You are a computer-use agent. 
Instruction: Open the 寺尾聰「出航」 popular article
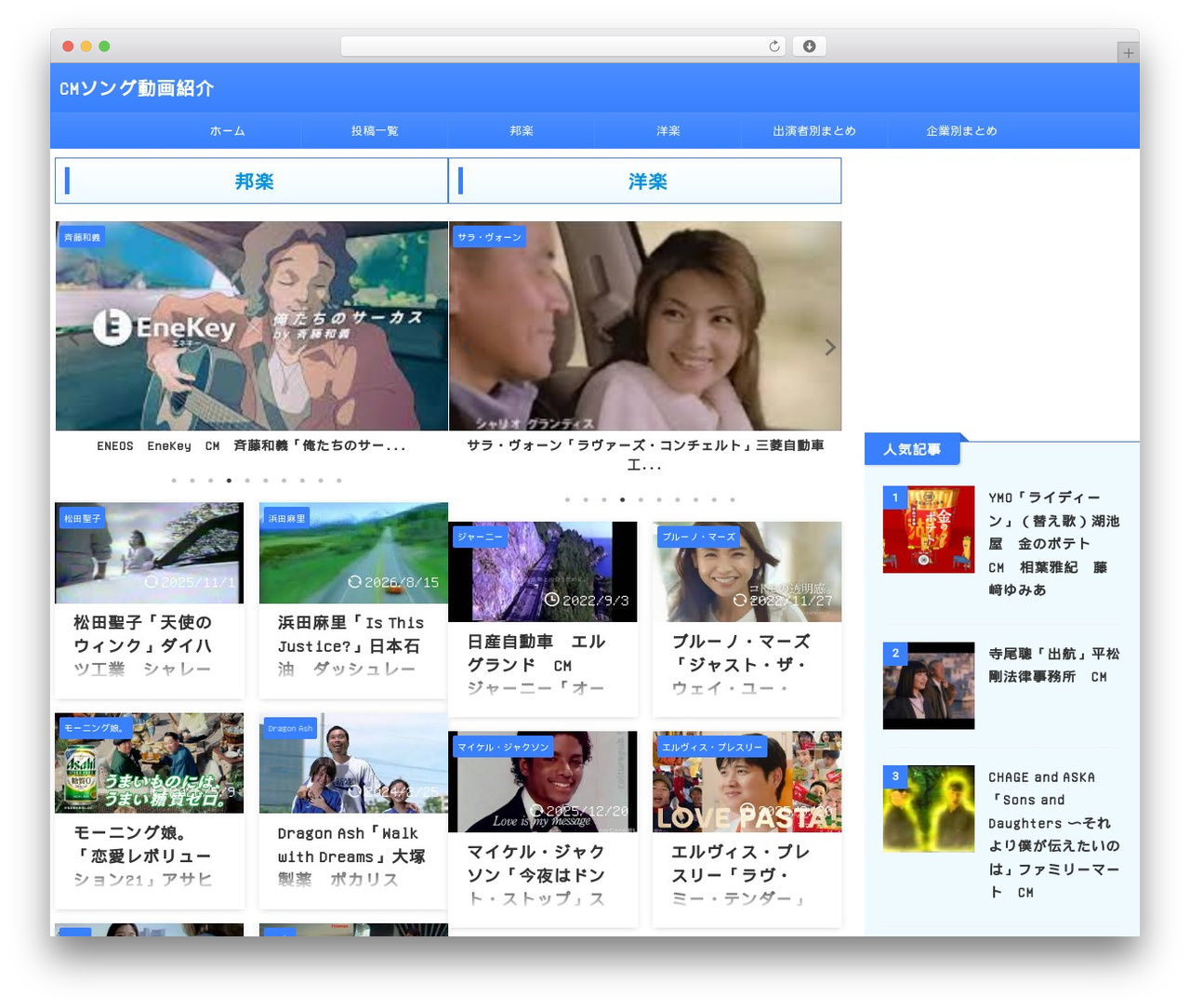[x=1054, y=665]
